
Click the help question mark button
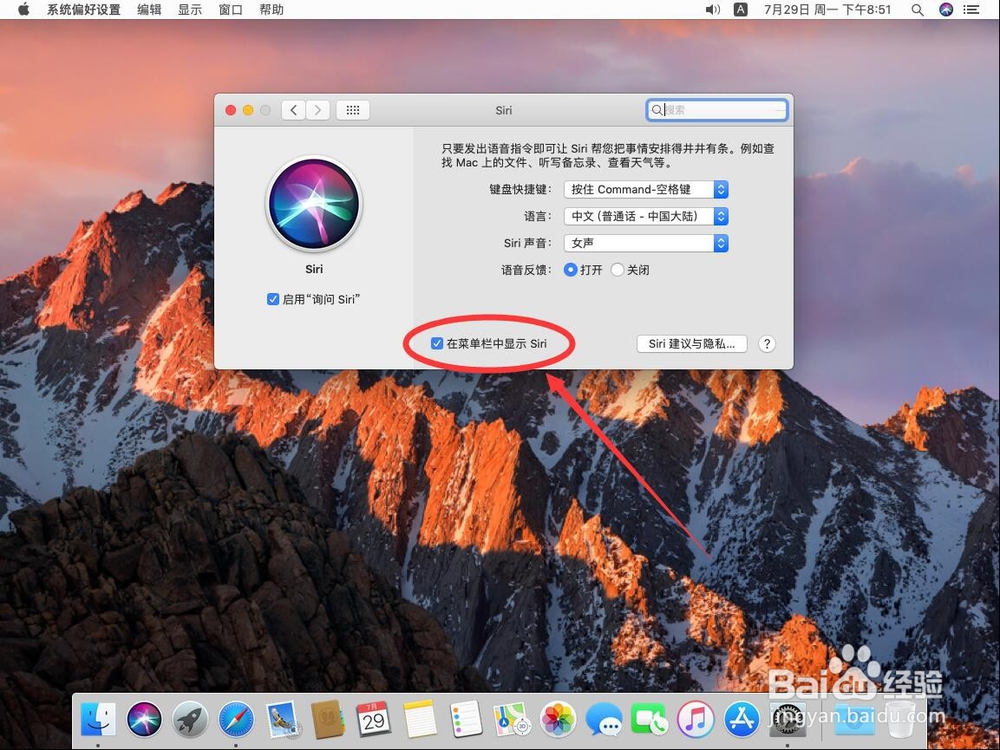coord(767,344)
